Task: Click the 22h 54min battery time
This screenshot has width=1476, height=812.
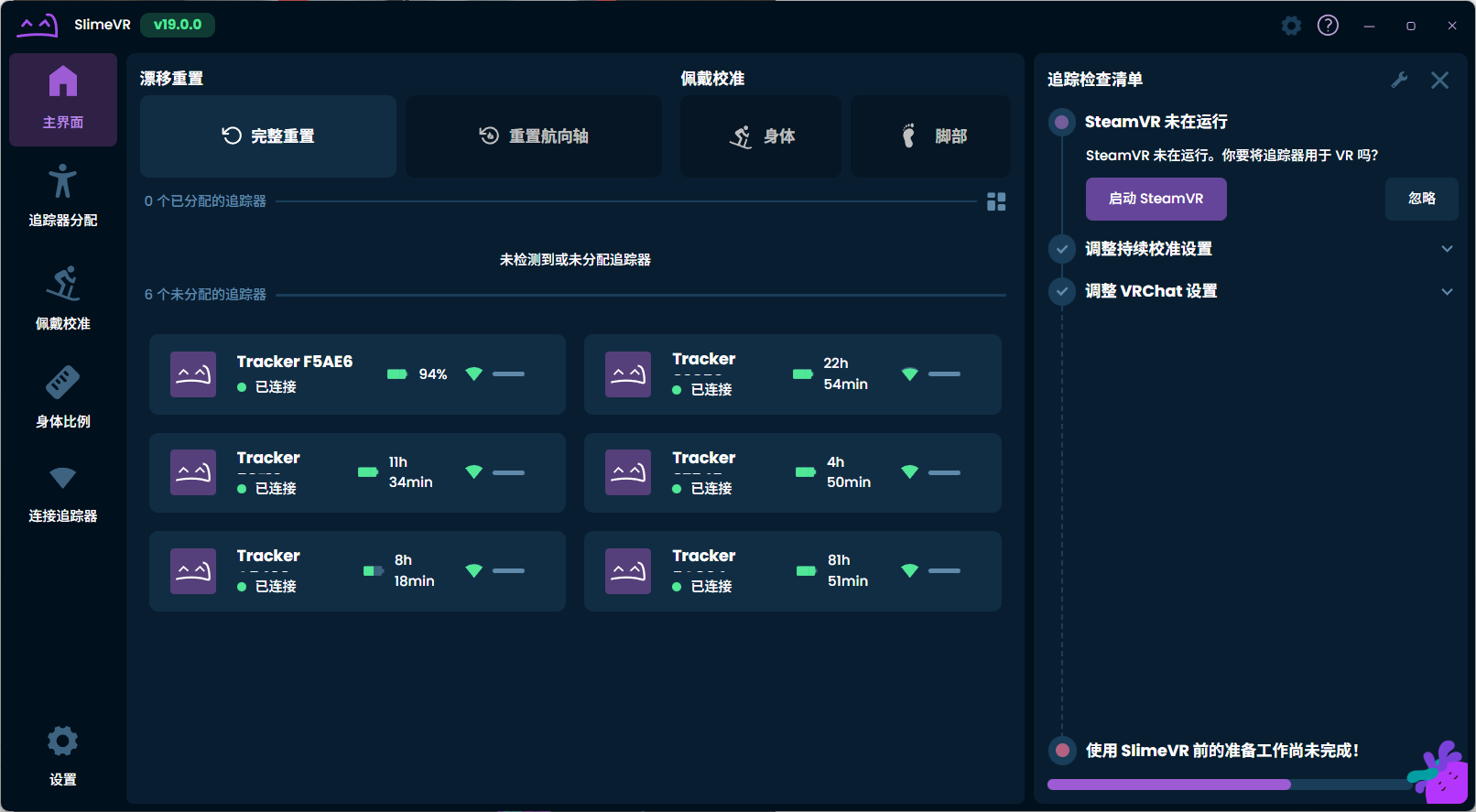Action: tap(845, 374)
